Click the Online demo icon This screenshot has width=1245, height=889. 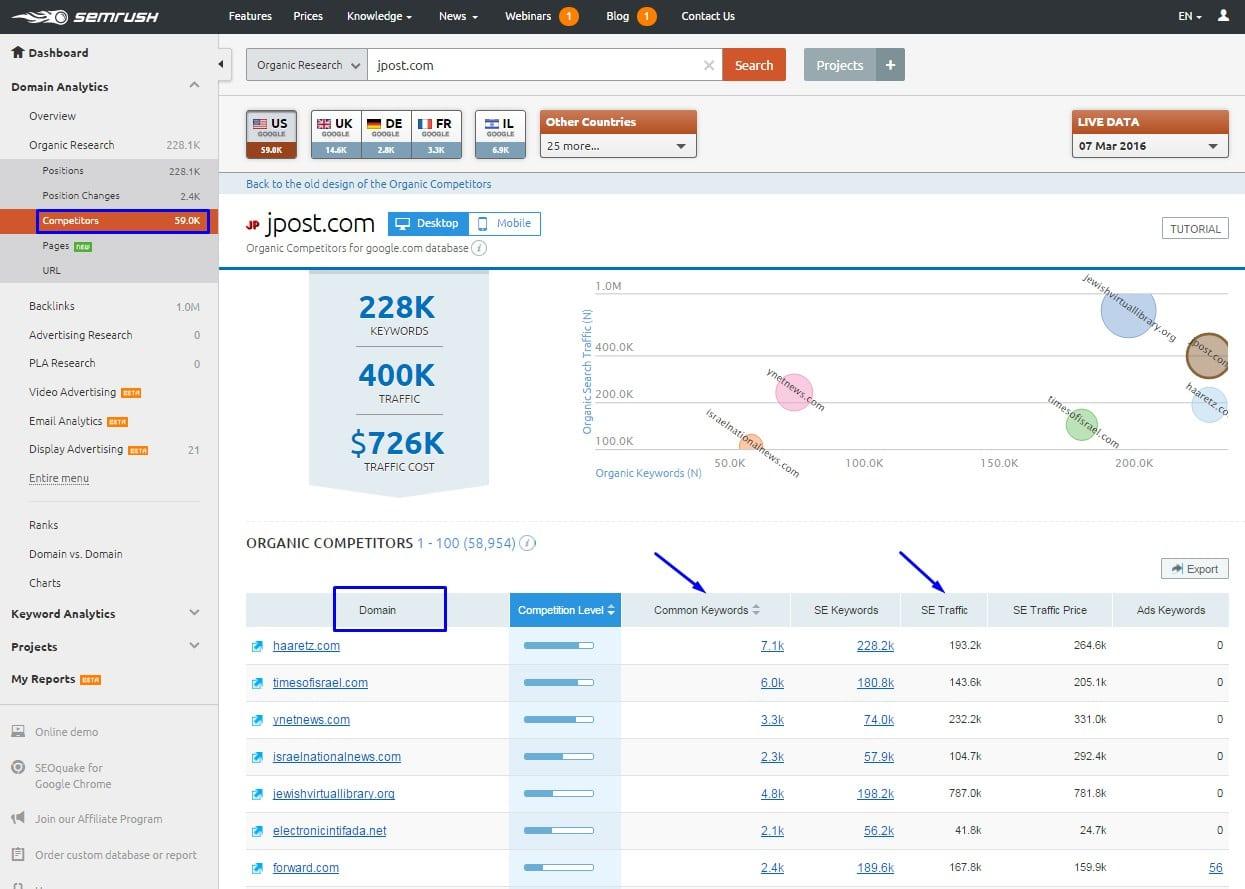pos(17,731)
